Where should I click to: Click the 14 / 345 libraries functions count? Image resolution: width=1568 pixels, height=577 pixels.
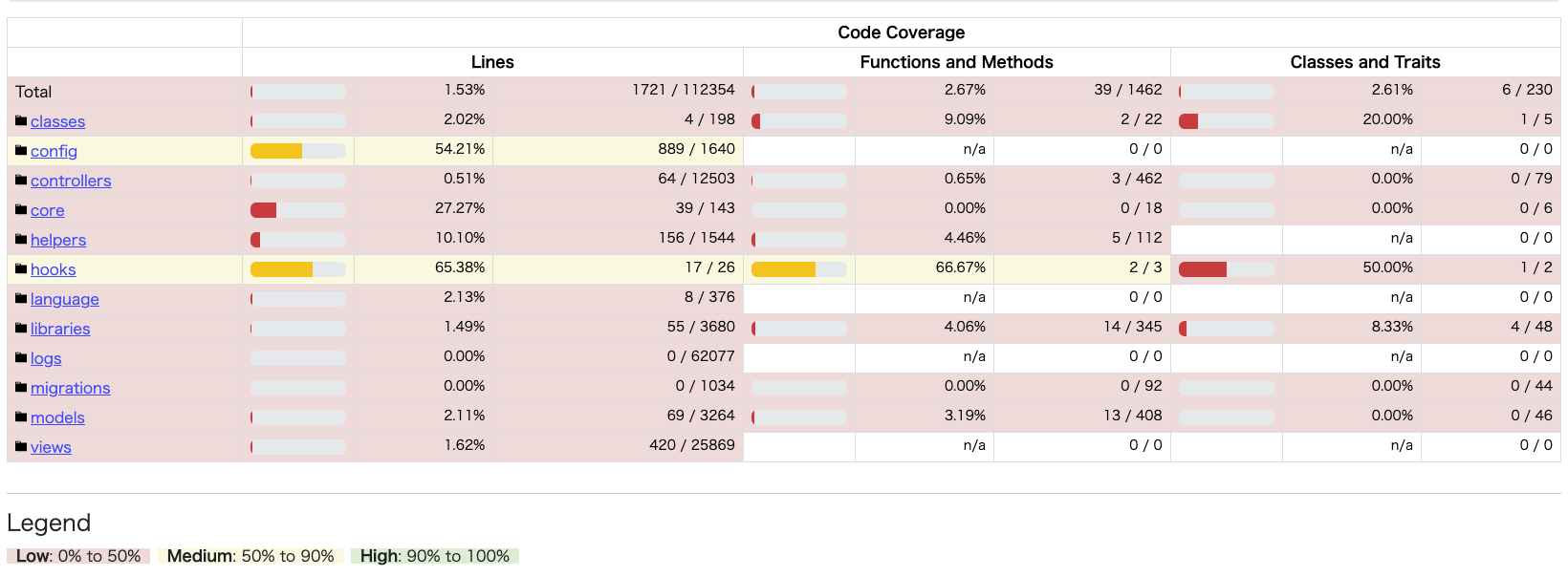pos(1133,327)
